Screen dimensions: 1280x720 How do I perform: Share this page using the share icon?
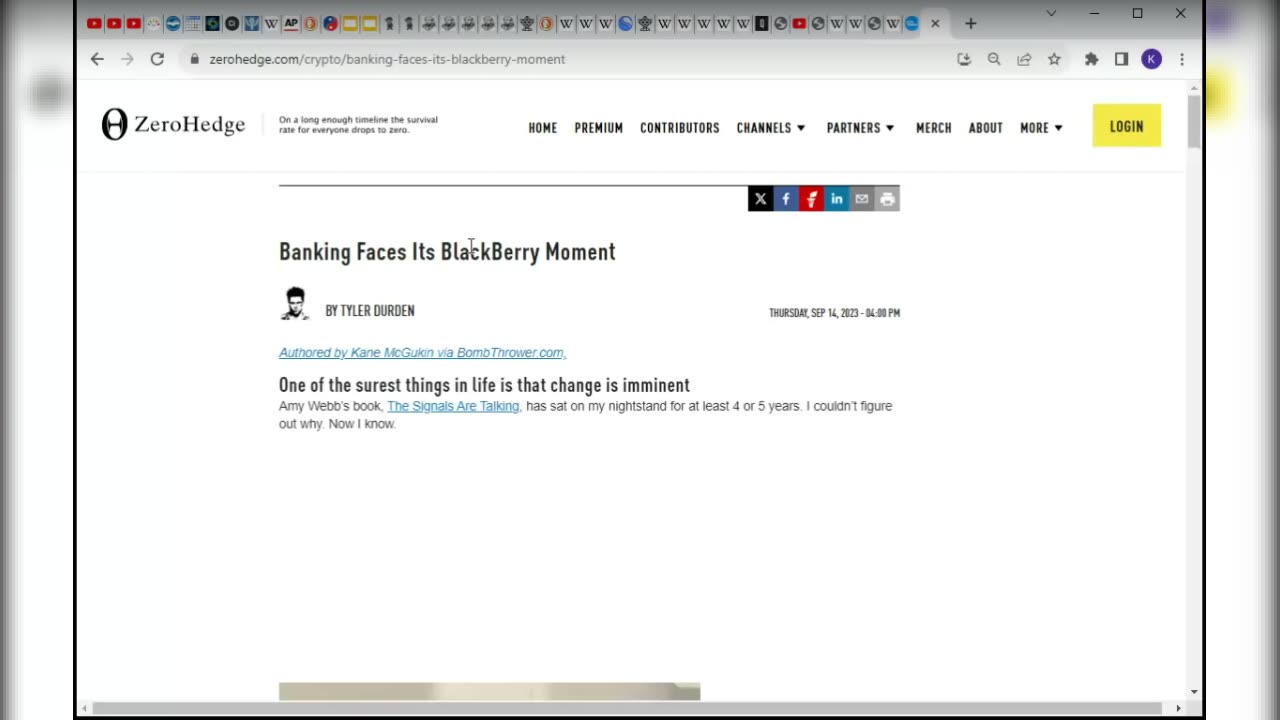(1024, 59)
